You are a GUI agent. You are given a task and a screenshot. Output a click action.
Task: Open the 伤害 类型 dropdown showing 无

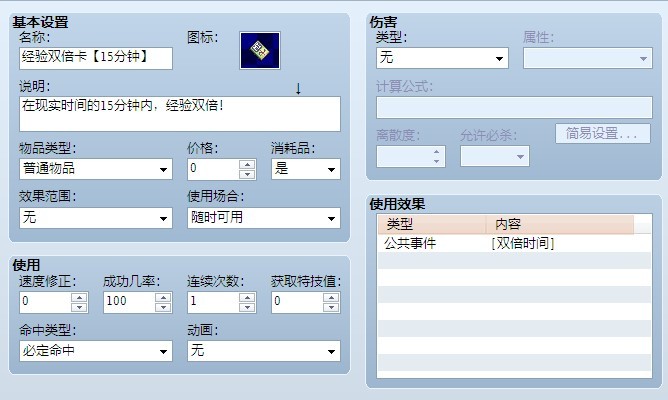click(x=442, y=58)
